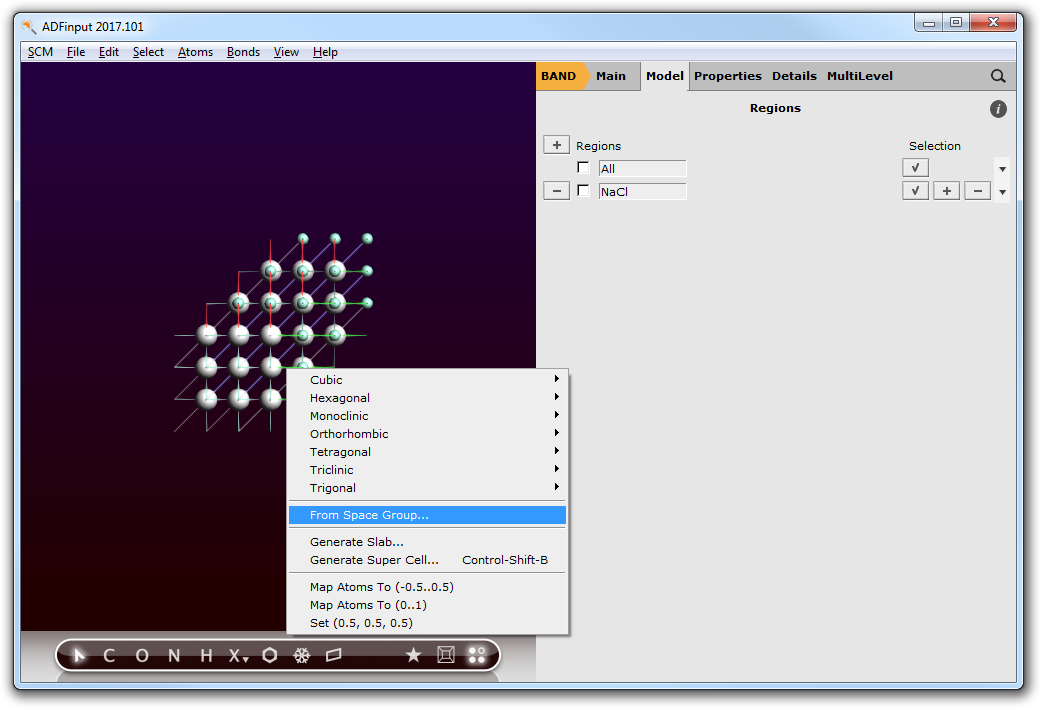Choose the Carbon atom tool
The width and height of the screenshot is (1042, 709).
(x=109, y=656)
